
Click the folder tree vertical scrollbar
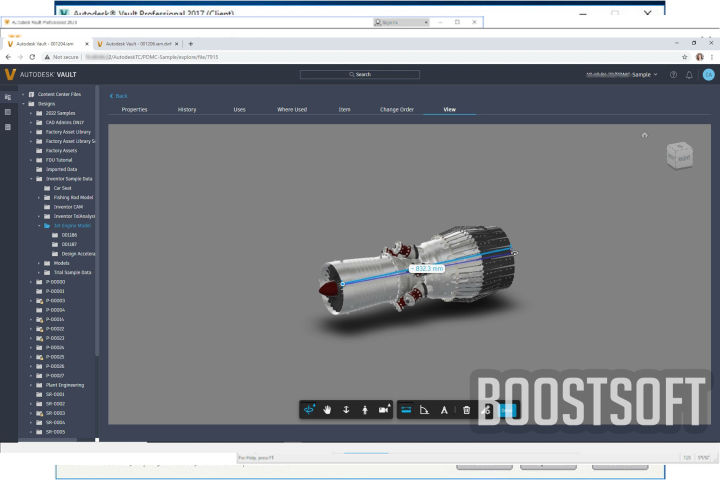pos(97,220)
